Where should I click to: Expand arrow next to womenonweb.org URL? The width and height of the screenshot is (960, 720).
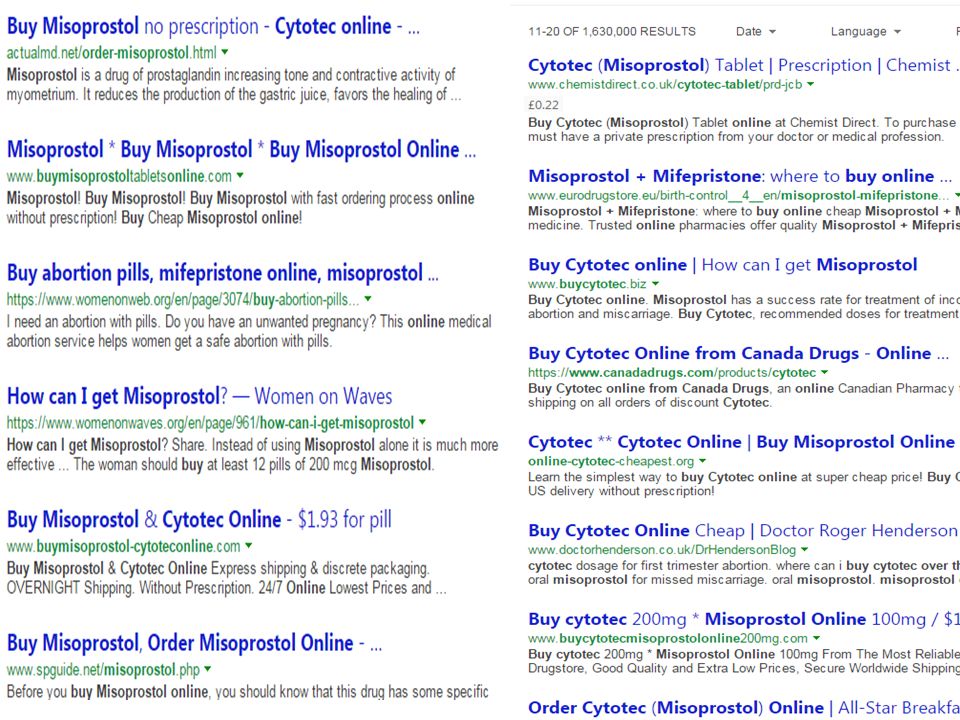(x=368, y=299)
